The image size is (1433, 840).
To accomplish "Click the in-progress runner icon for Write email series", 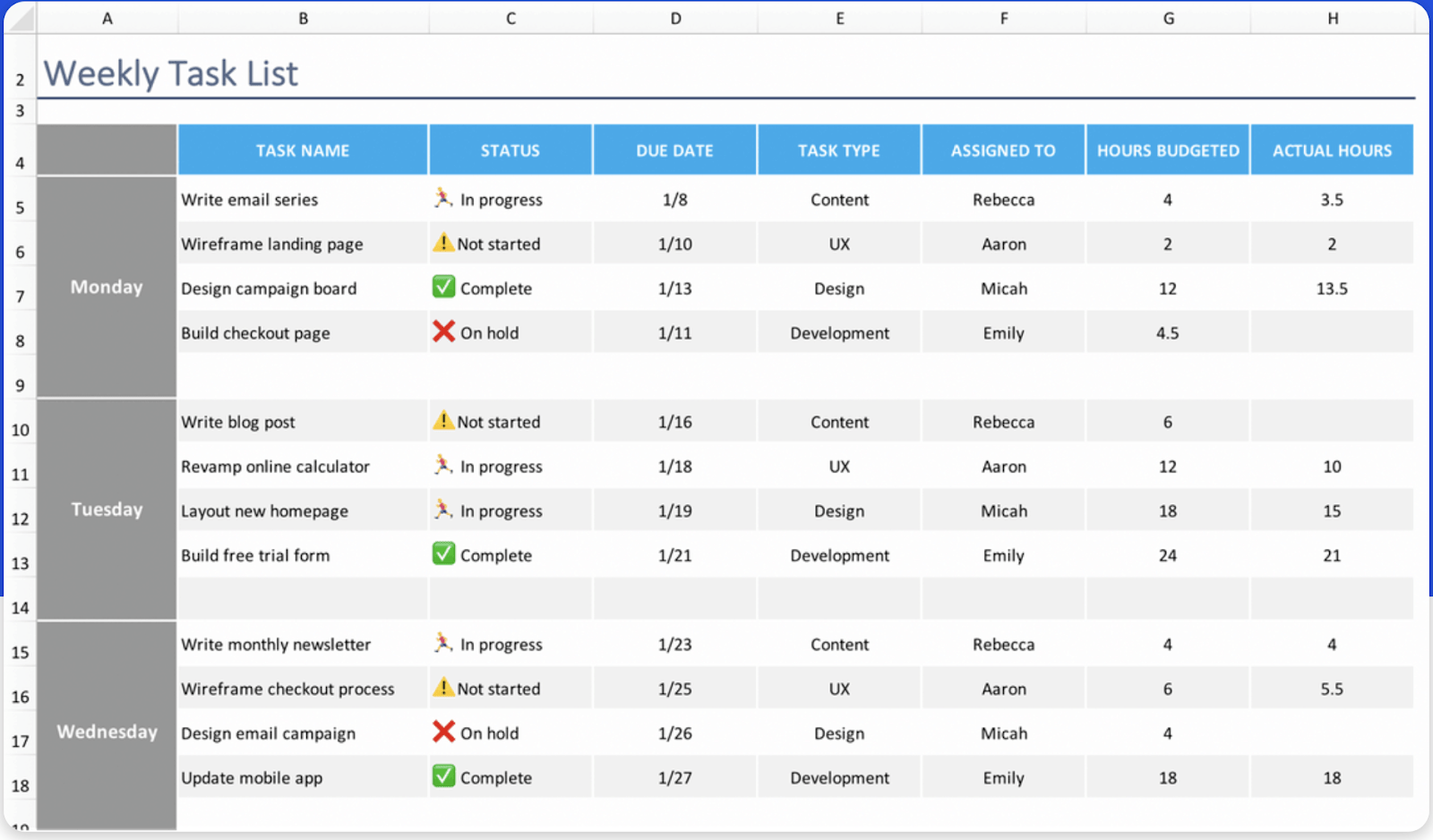I will [443, 199].
